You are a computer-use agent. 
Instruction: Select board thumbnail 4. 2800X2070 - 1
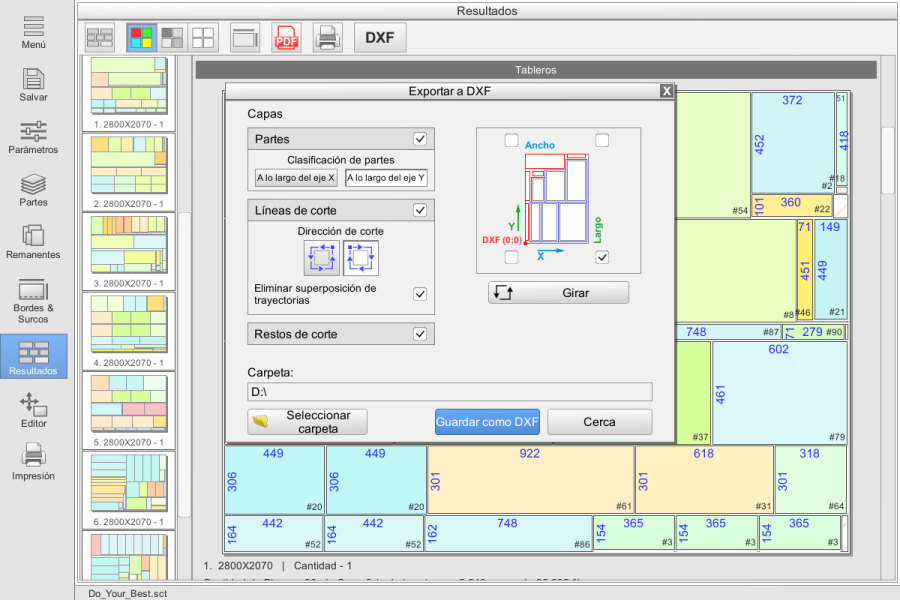point(129,331)
